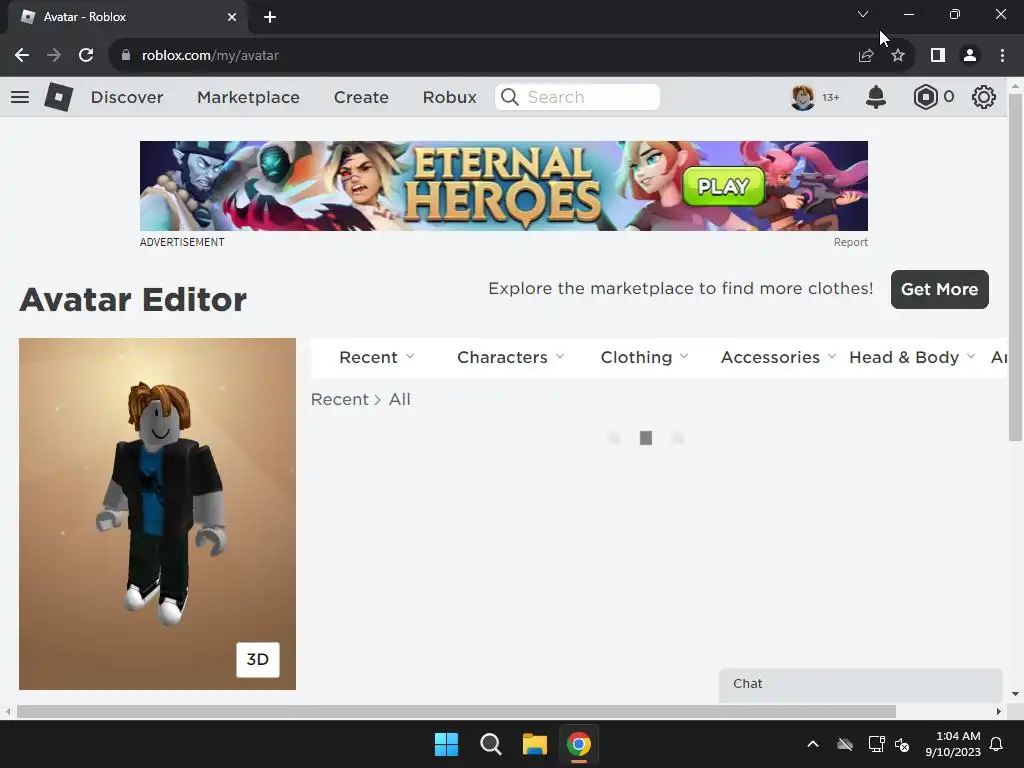This screenshot has height=768, width=1024.
Task: Go to the Discover page
Action: 127,97
